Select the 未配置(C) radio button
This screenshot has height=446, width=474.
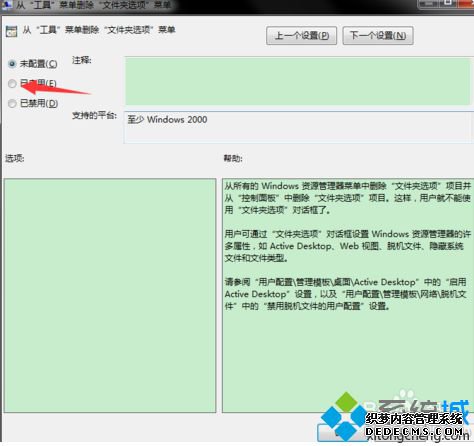tap(12, 64)
